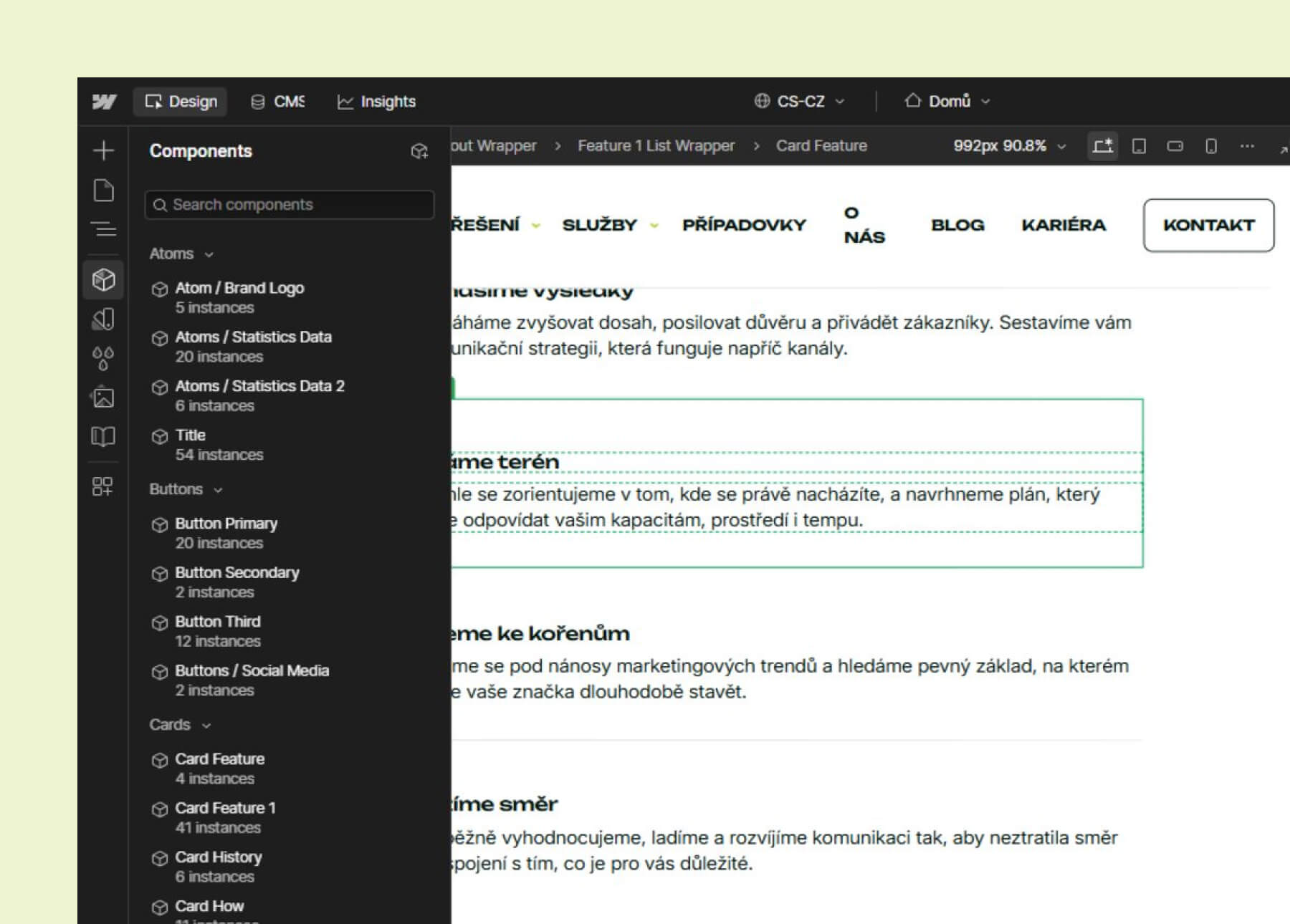Image resolution: width=1290 pixels, height=924 pixels.
Task: Open the Apps grid-plus icon
Action: (x=104, y=487)
